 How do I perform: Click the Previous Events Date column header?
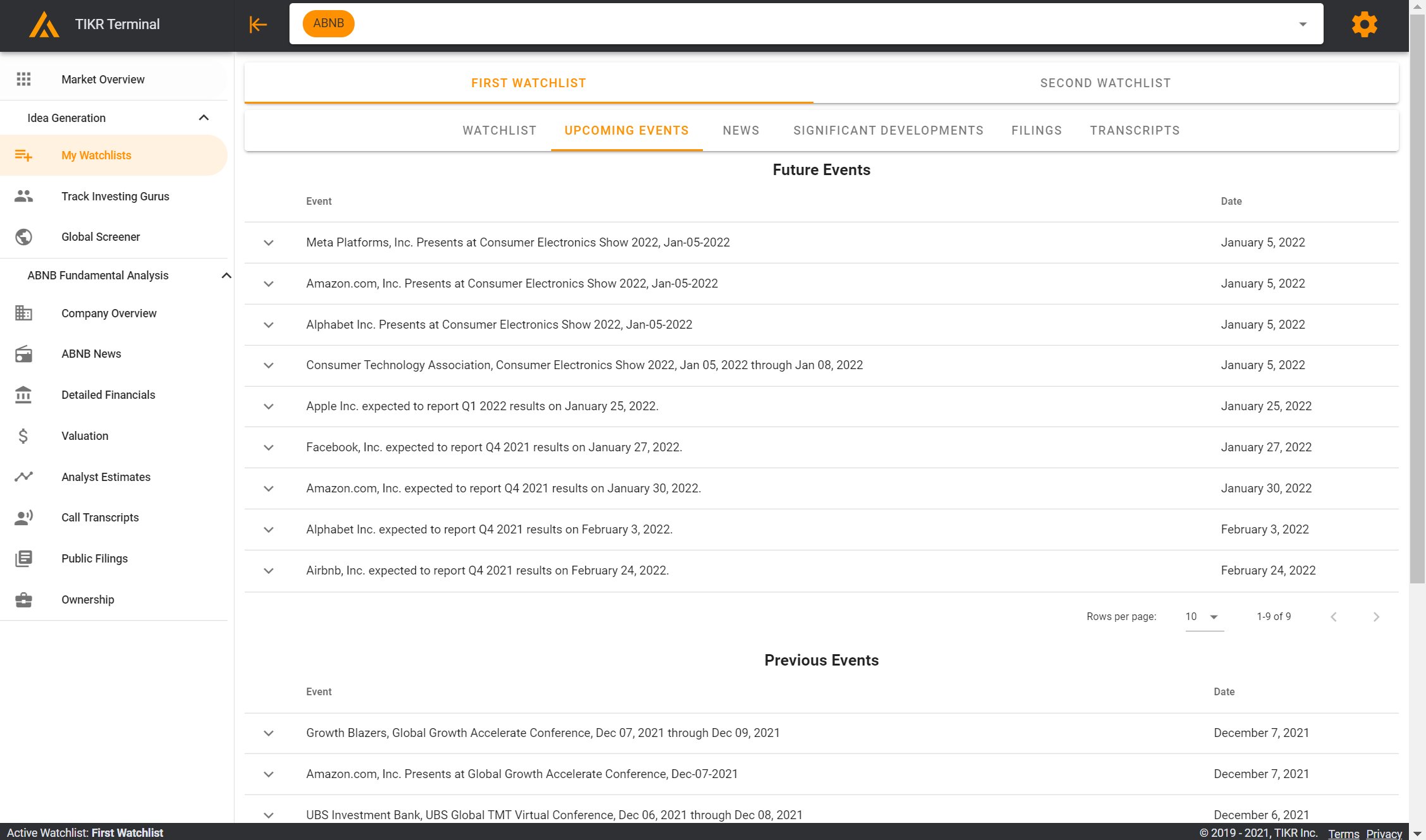[1224, 692]
